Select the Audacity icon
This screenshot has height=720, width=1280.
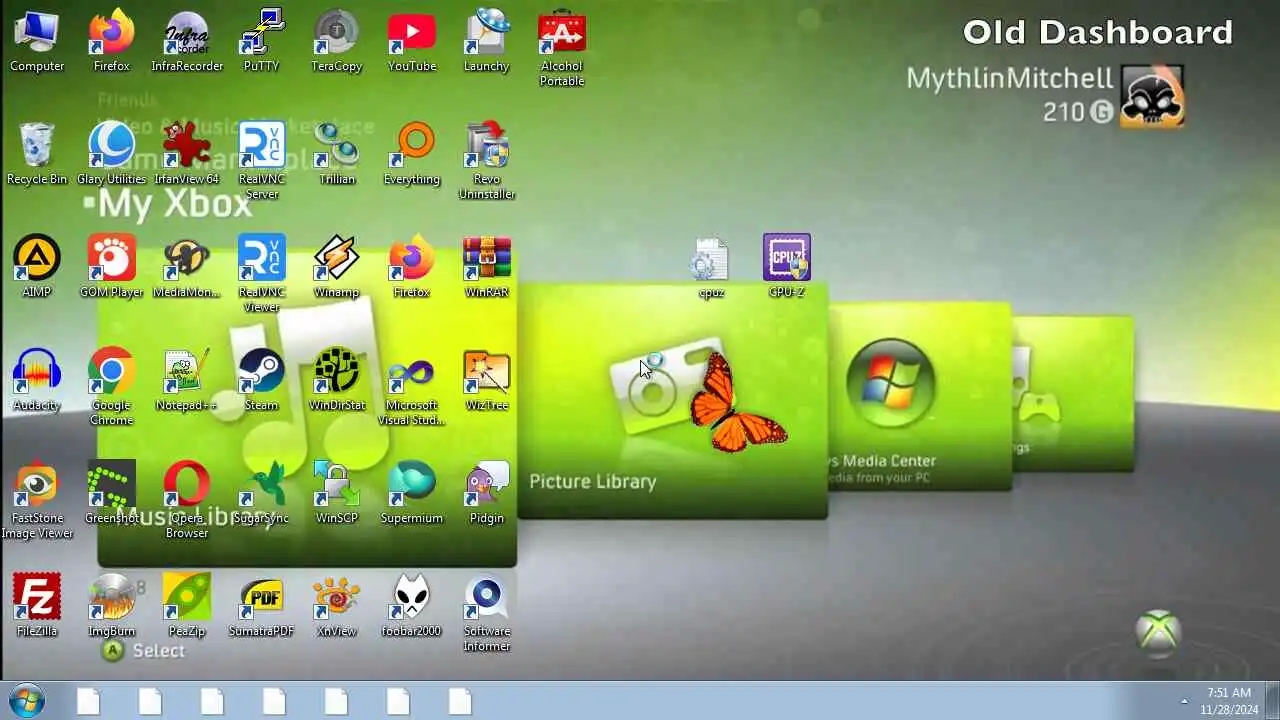tap(37, 381)
